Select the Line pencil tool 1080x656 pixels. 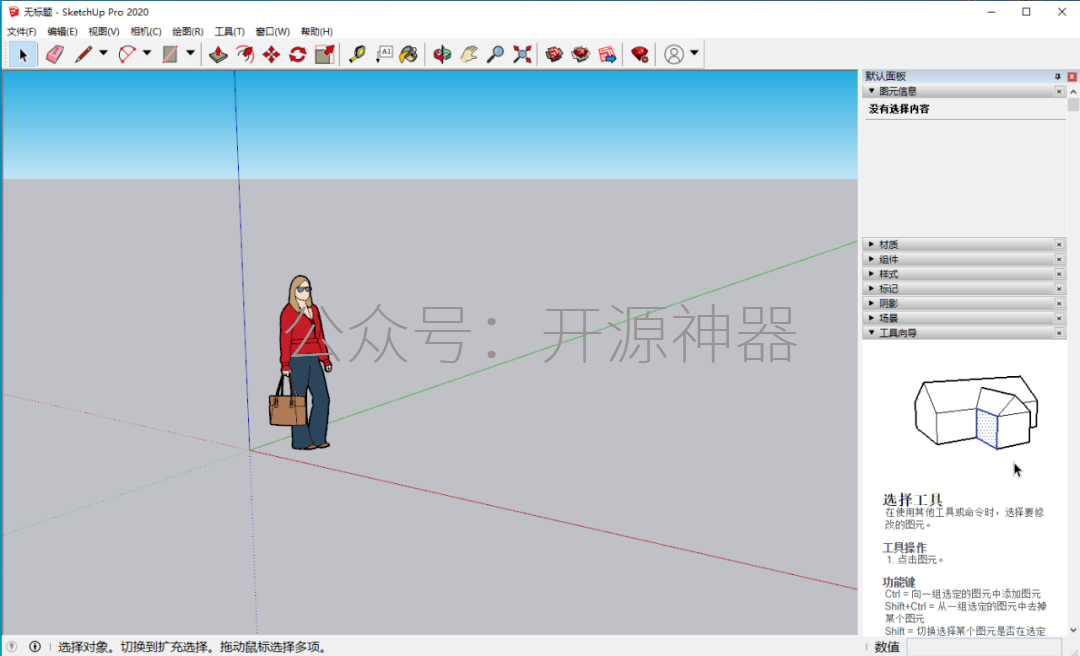point(83,54)
